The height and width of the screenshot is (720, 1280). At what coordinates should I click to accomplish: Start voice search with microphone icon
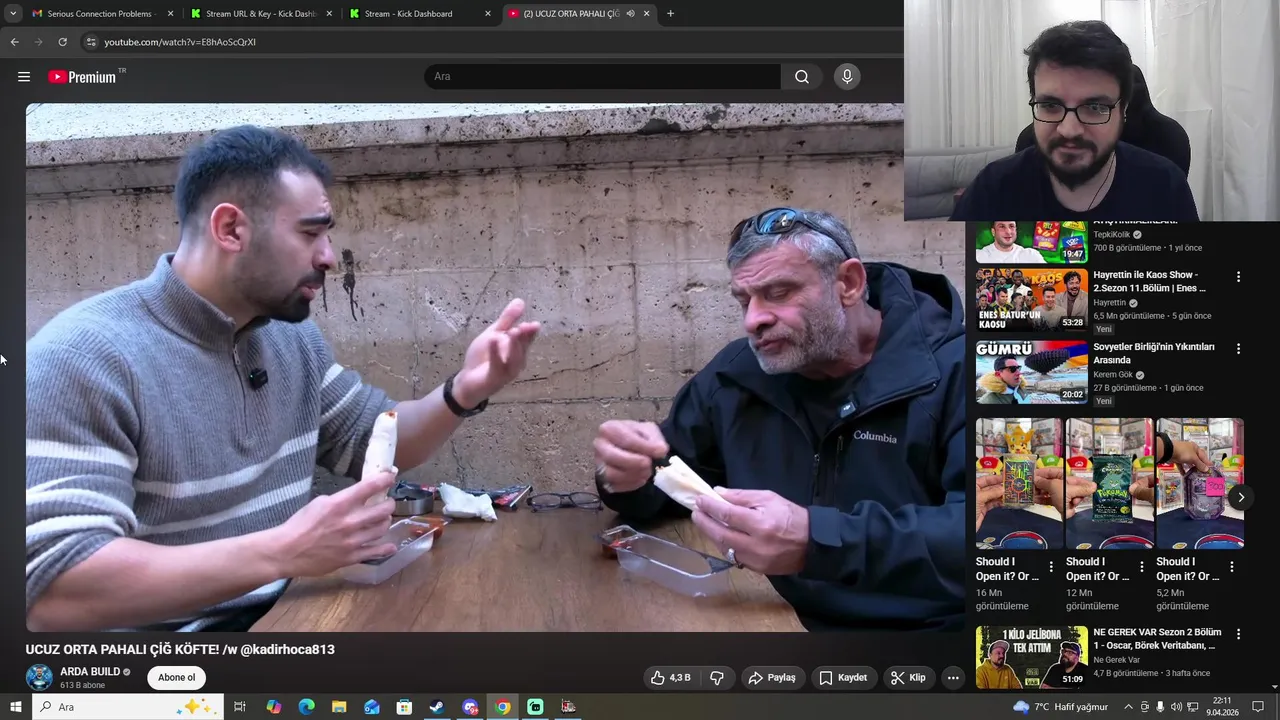[x=847, y=77]
